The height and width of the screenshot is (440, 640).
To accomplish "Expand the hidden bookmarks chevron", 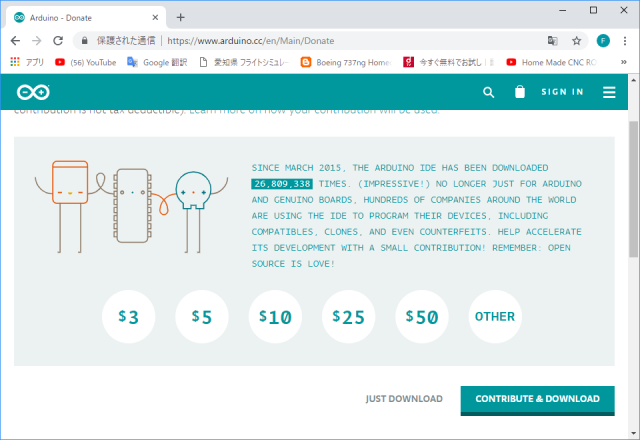I will tap(623, 62).
